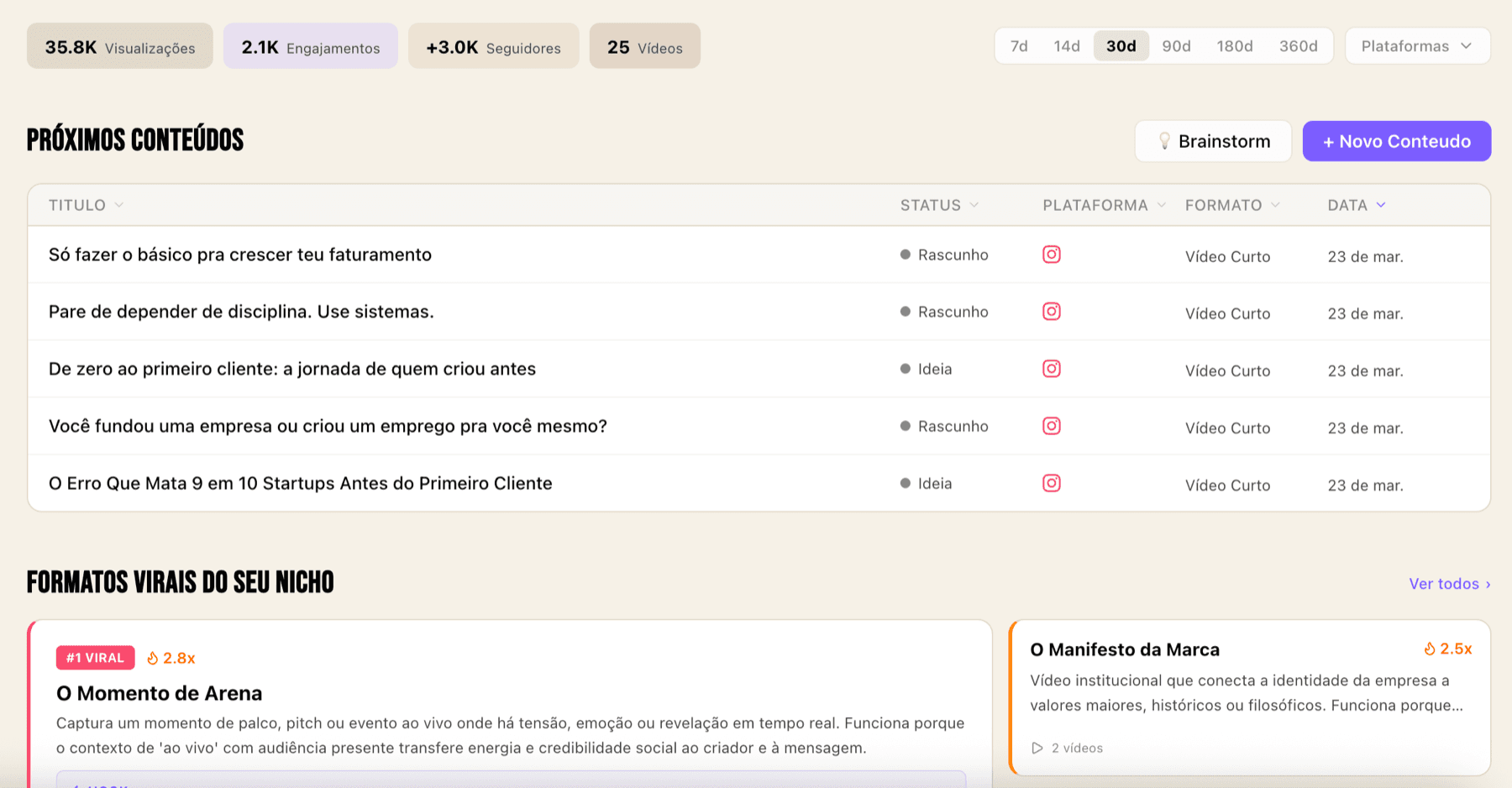
Task: Open the Brainstorm lightbulb button
Action: click(1213, 141)
